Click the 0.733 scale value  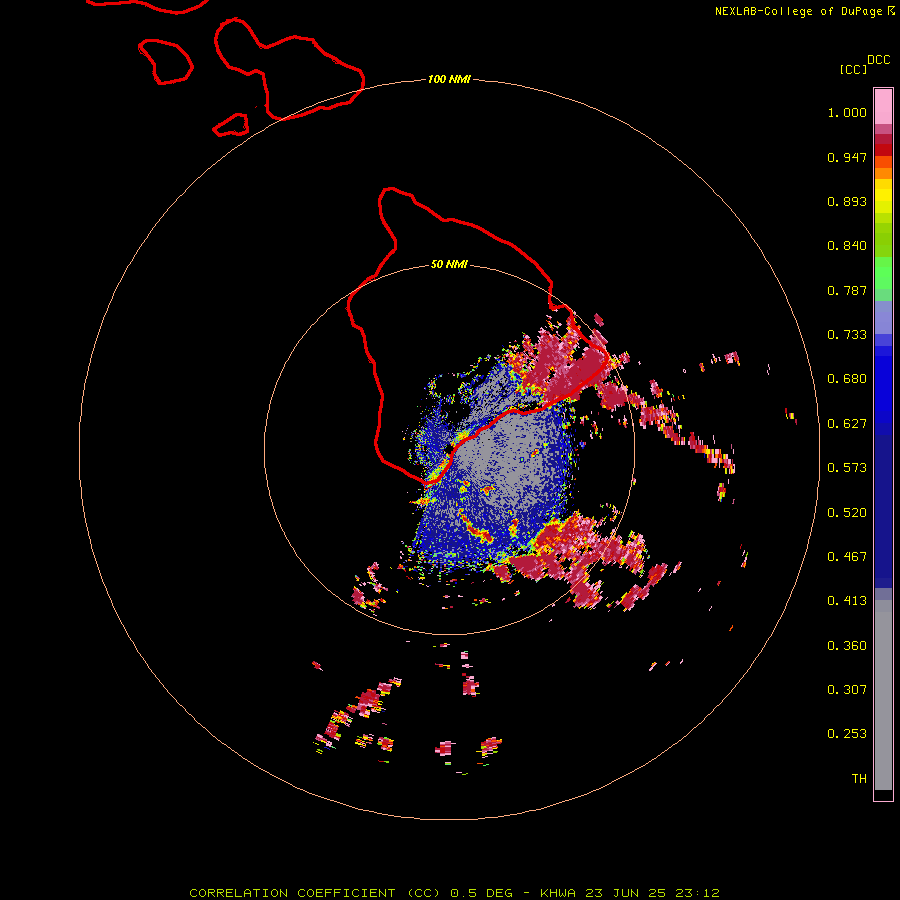click(847, 335)
